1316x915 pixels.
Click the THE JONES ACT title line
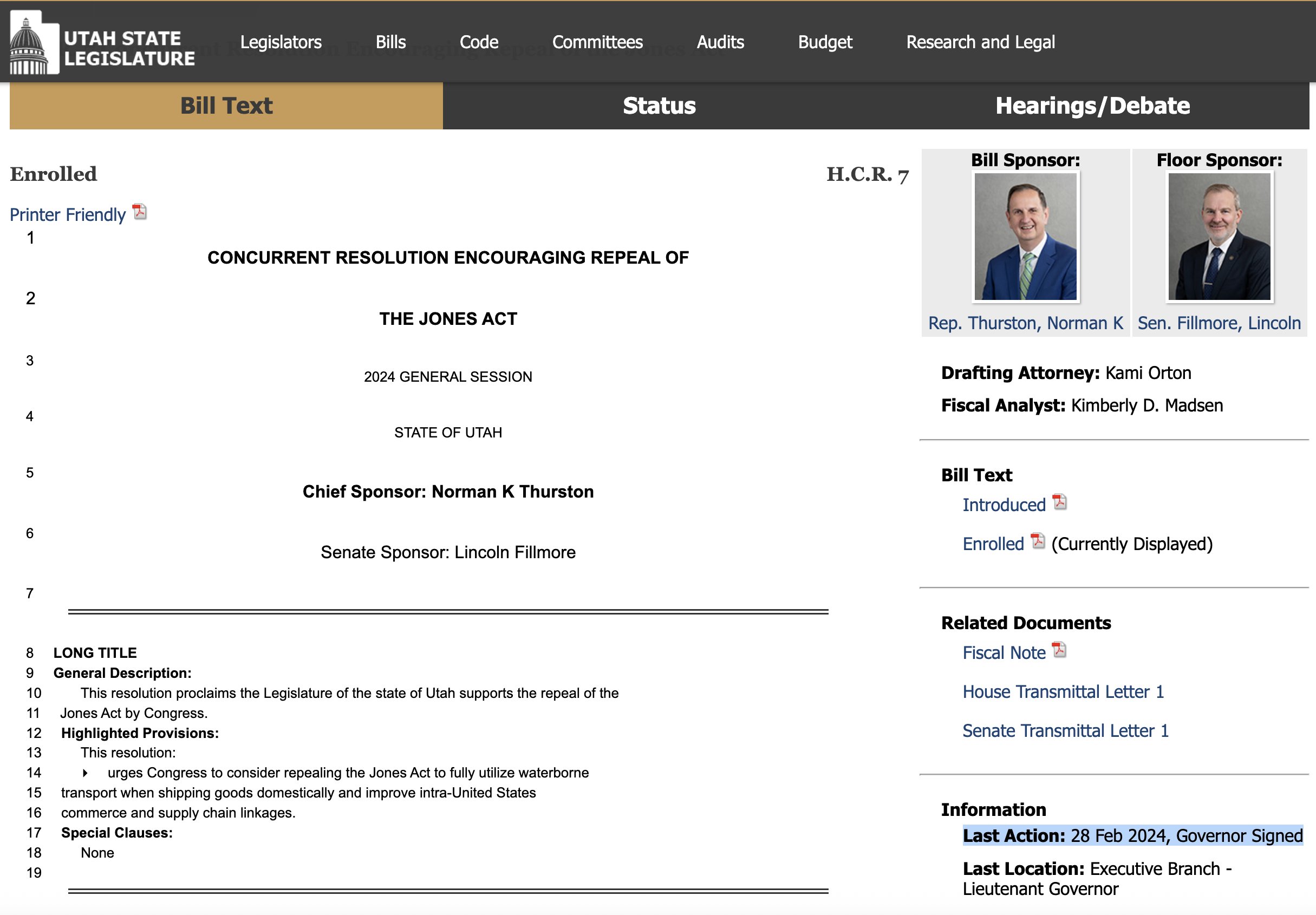click(448, 318)
